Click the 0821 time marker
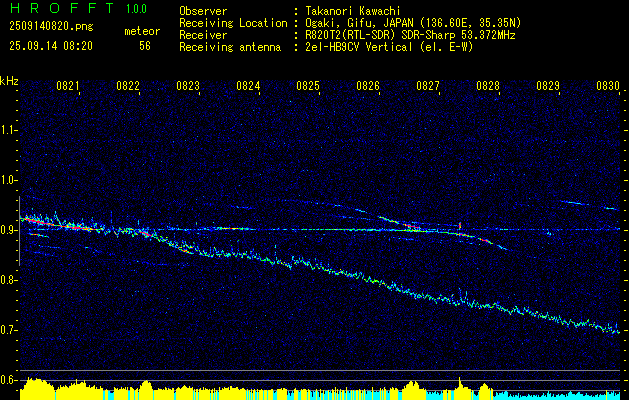This screenshot has width=629, height=400. (x=67, y=86)
